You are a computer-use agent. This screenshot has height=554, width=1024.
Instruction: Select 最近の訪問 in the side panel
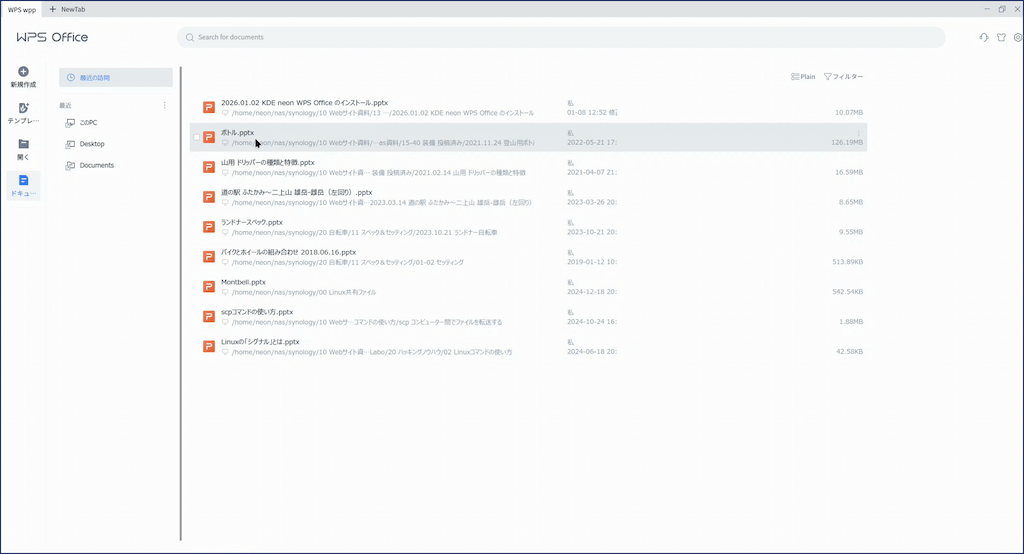point(116,77)
